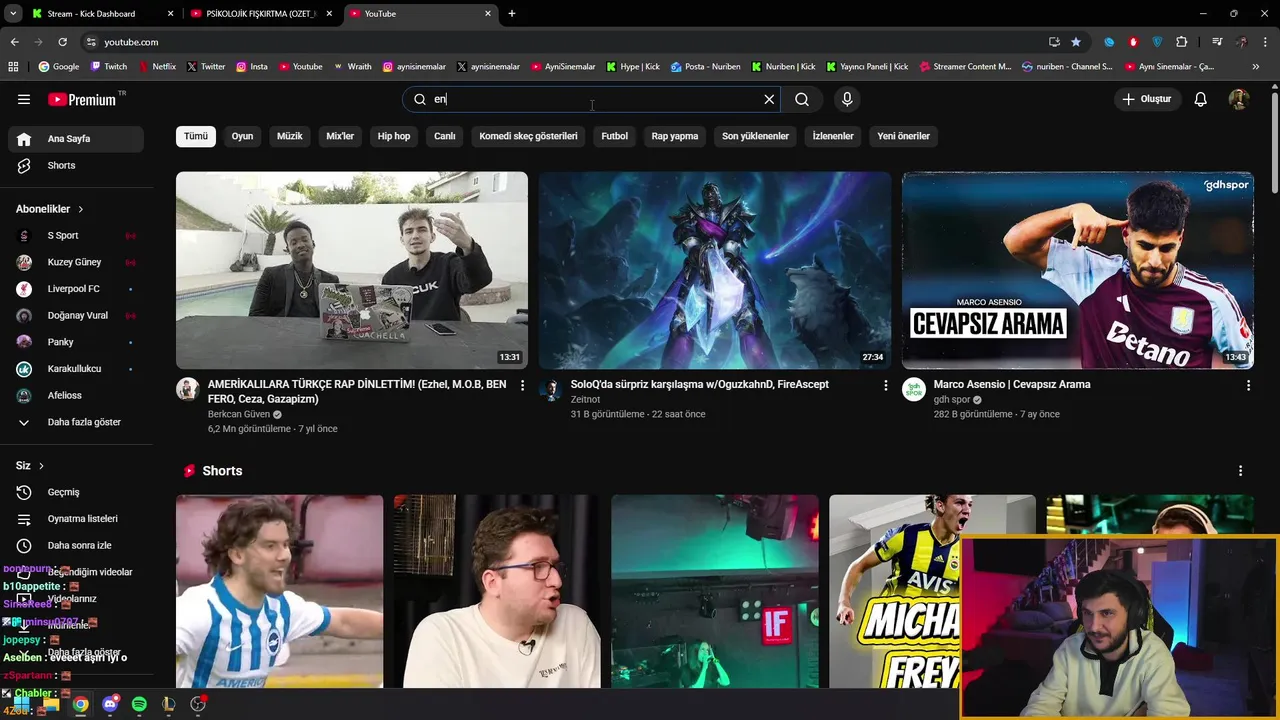Bookmark this page with star icon
The image size is (1280, 720).
tap(1076, 42)
